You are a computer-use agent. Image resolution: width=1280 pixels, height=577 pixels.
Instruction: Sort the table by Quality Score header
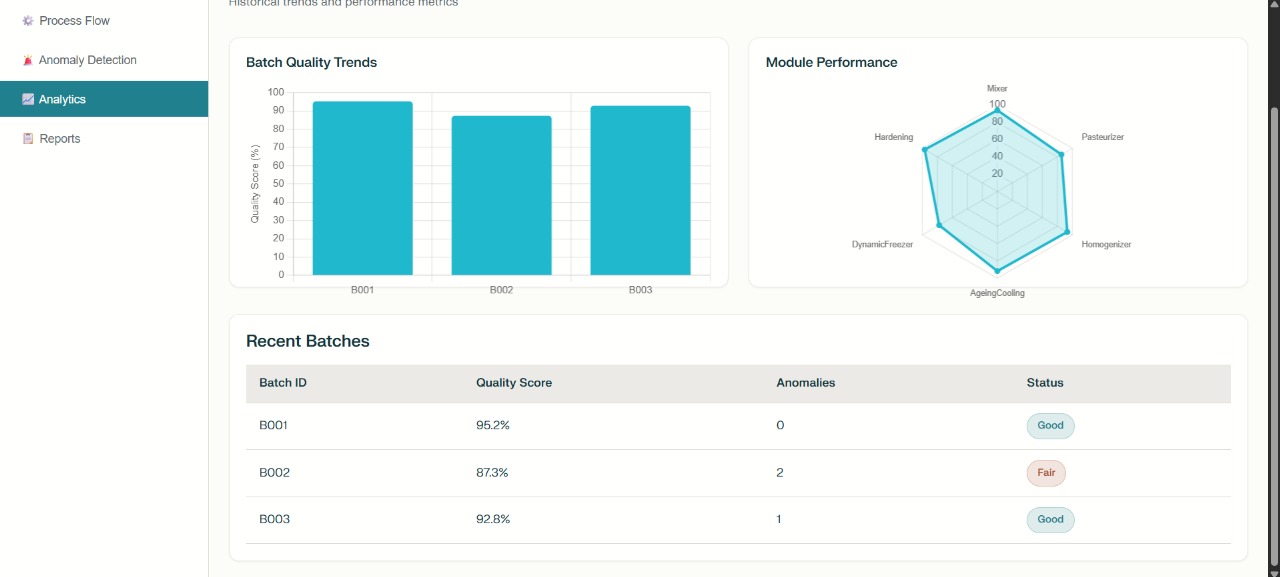point(515,382)
